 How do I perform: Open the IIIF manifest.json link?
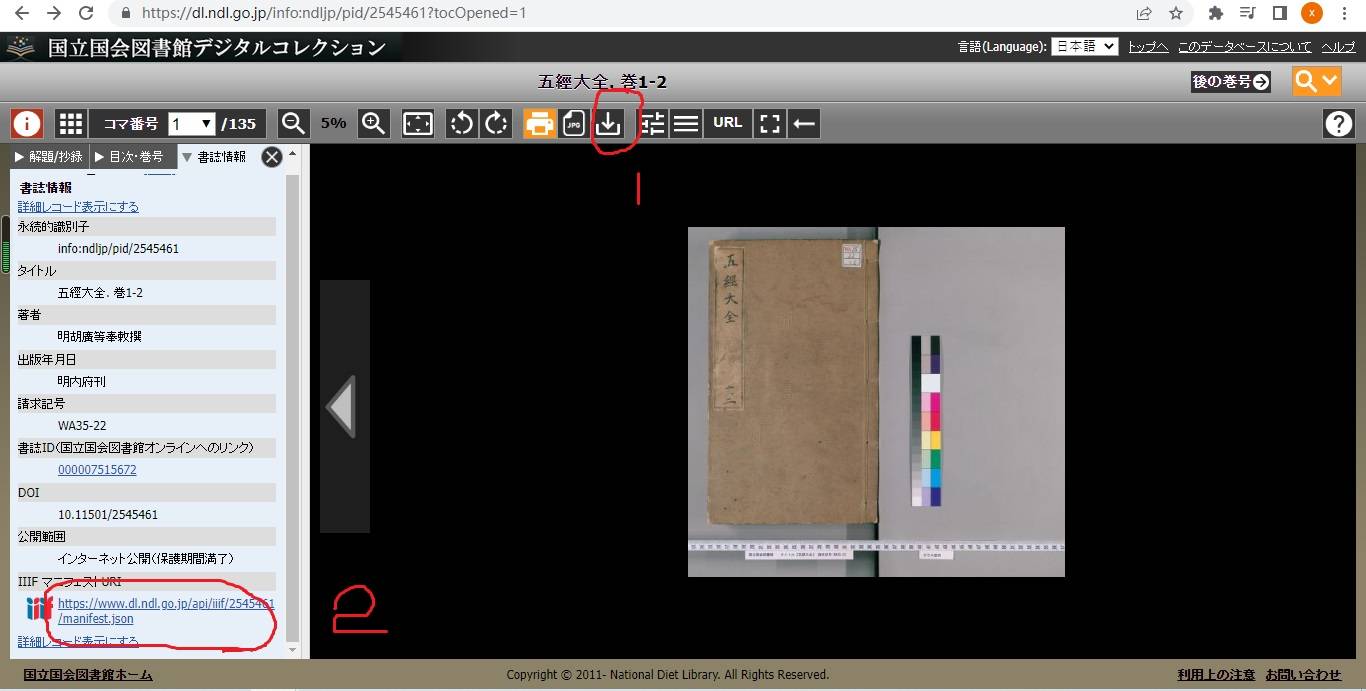click(165, 611)
